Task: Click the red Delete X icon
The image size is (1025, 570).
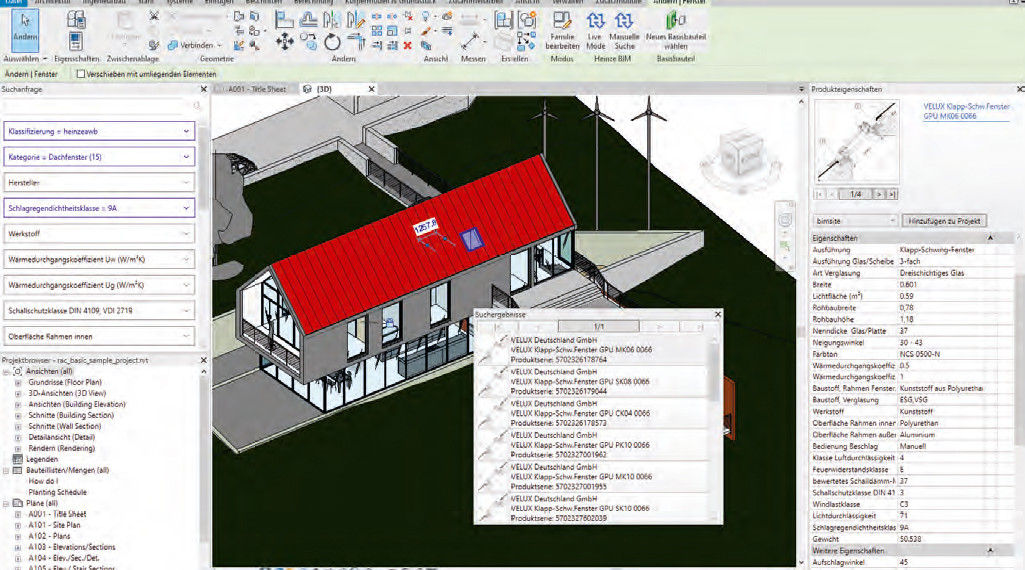Action: click(x=407, y=45)
